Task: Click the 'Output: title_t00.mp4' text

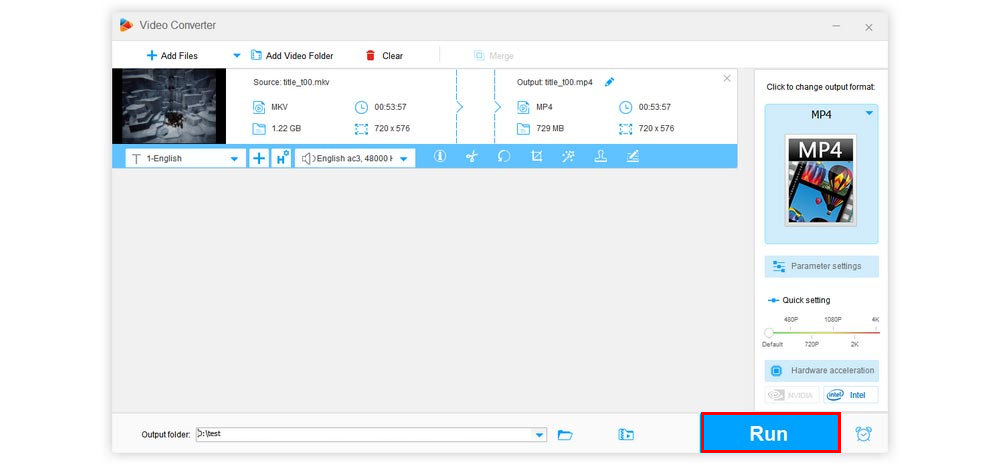Action: click(x=555, y=82)
